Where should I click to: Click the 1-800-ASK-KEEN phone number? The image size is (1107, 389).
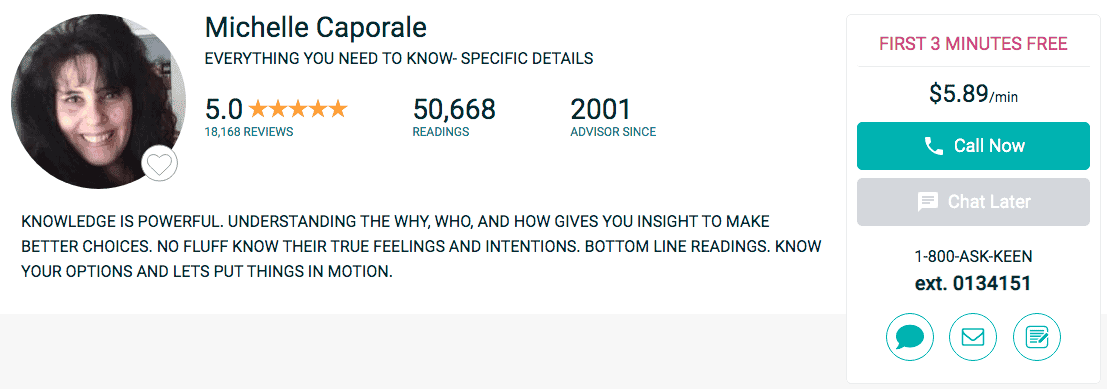(x=973, y=257)
